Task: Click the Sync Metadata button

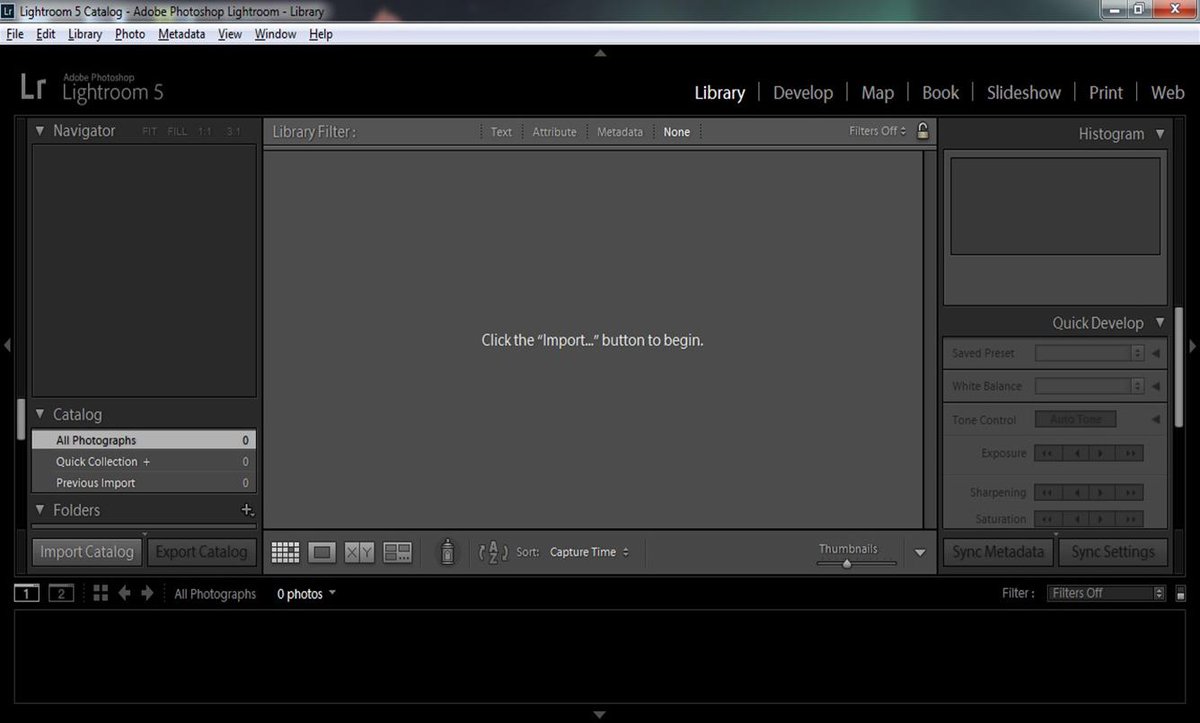Action: pos(998,552)
